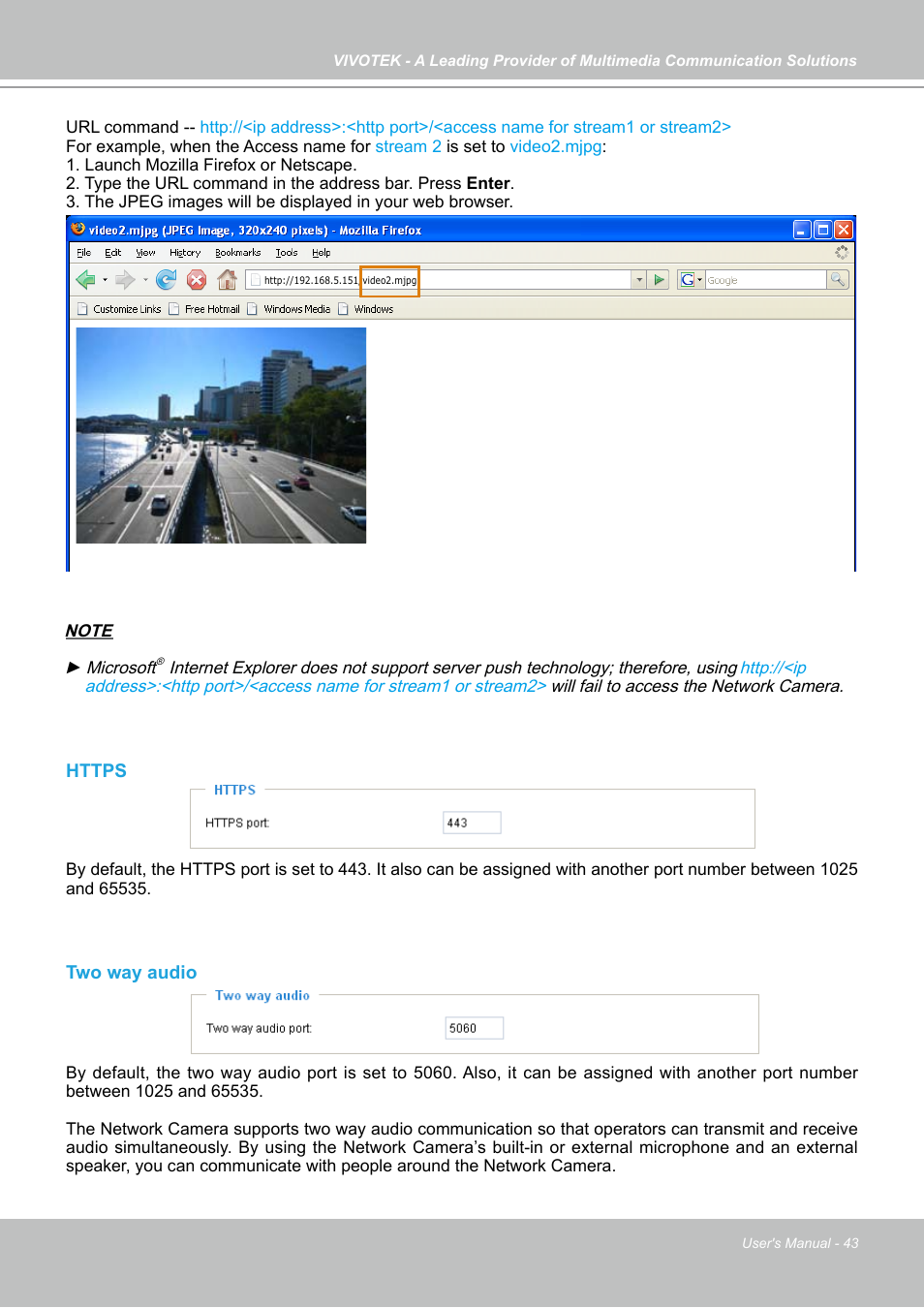The image size is (924, 1308).
Task: Open the Help menu
Action: click(322, 253)
